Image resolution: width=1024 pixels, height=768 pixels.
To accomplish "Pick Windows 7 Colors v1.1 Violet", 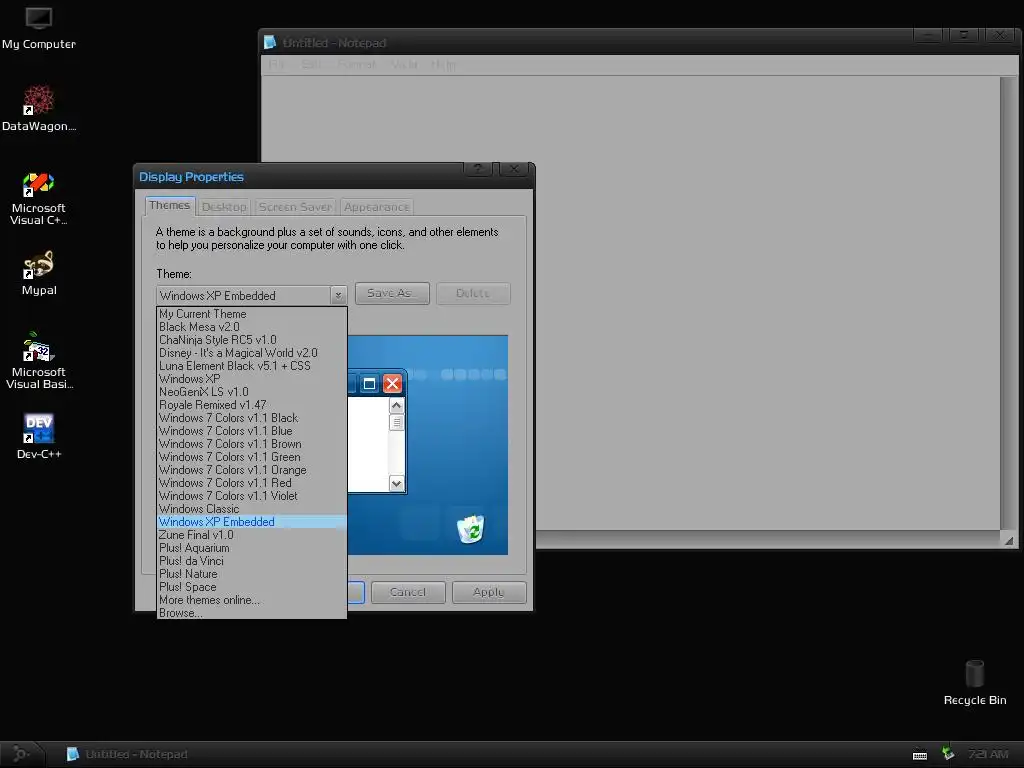I will pos(251,496).
